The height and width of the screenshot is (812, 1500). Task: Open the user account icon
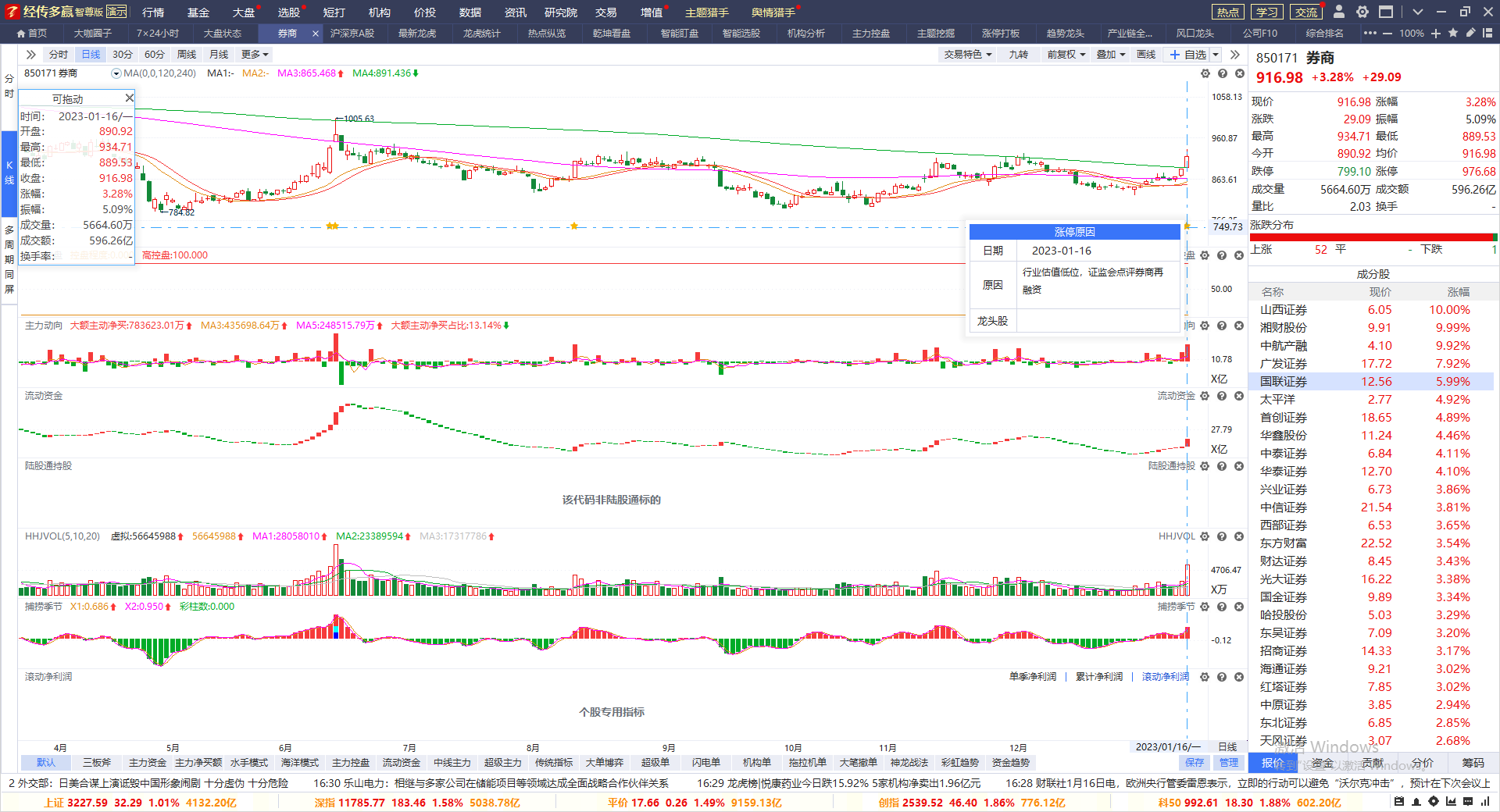[x=1339, y=12]
